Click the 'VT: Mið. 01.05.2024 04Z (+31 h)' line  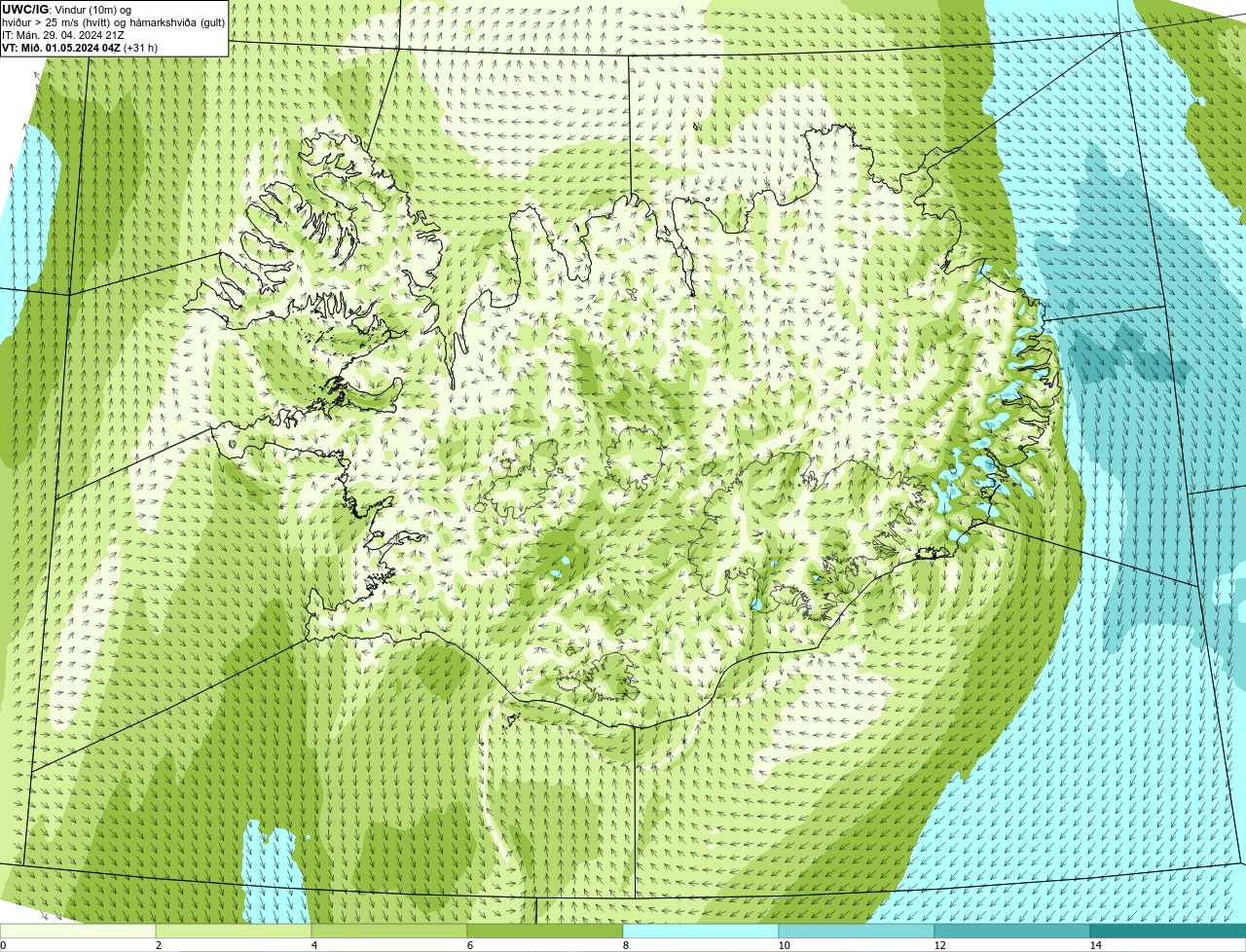point(80,47)
